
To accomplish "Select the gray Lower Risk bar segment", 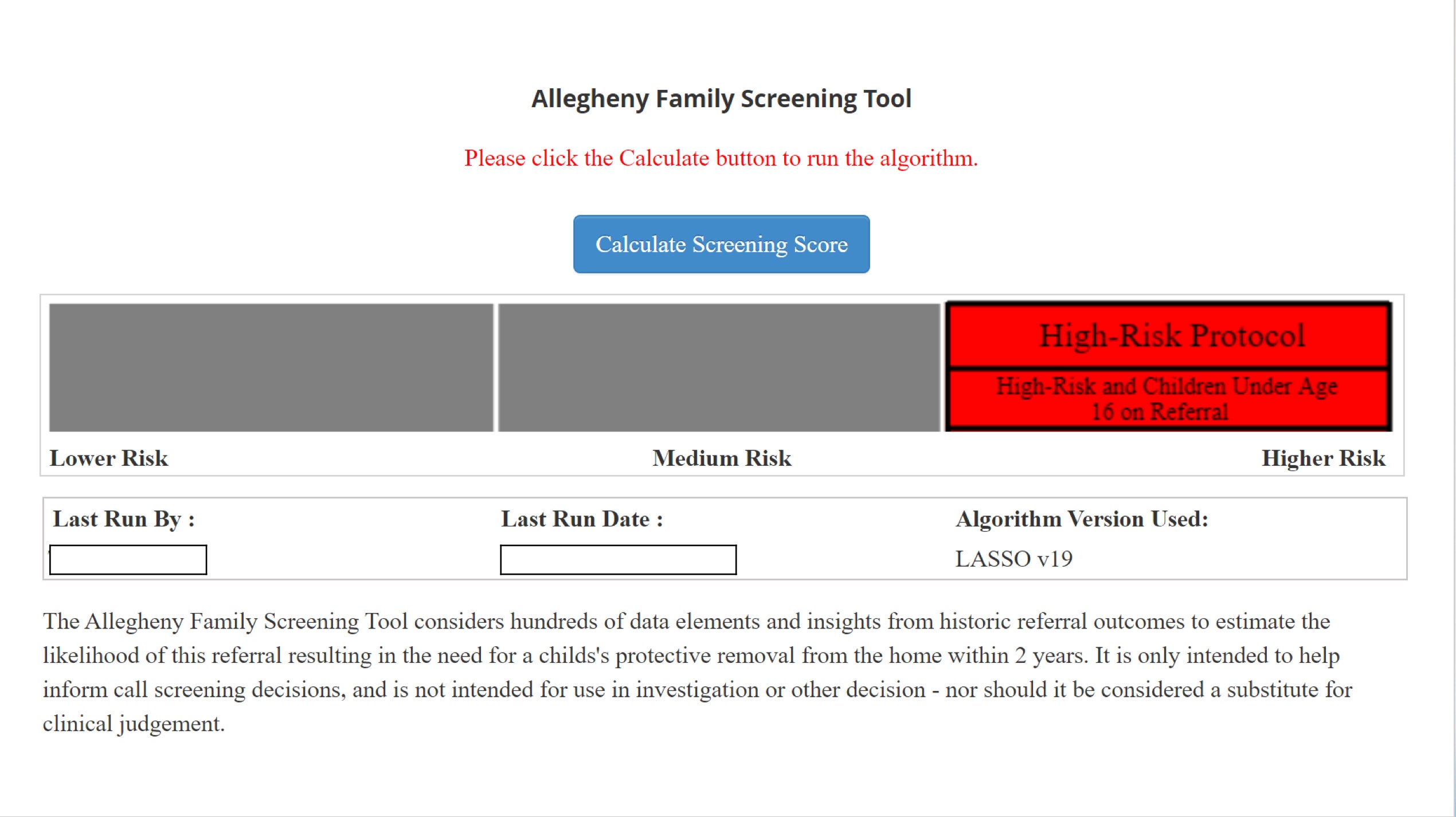I will click(271, 367).
